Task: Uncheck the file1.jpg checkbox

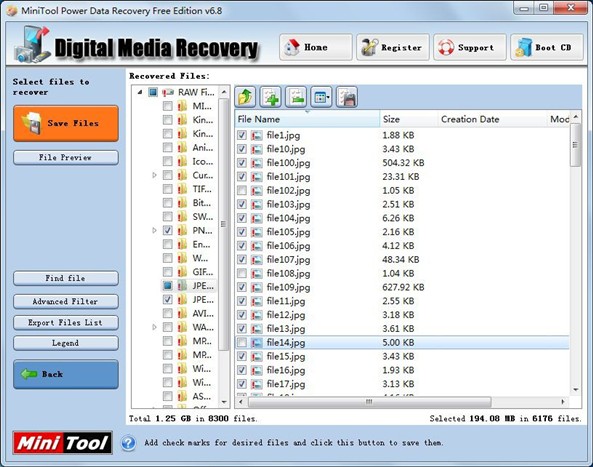Action: tap(242, 135)
